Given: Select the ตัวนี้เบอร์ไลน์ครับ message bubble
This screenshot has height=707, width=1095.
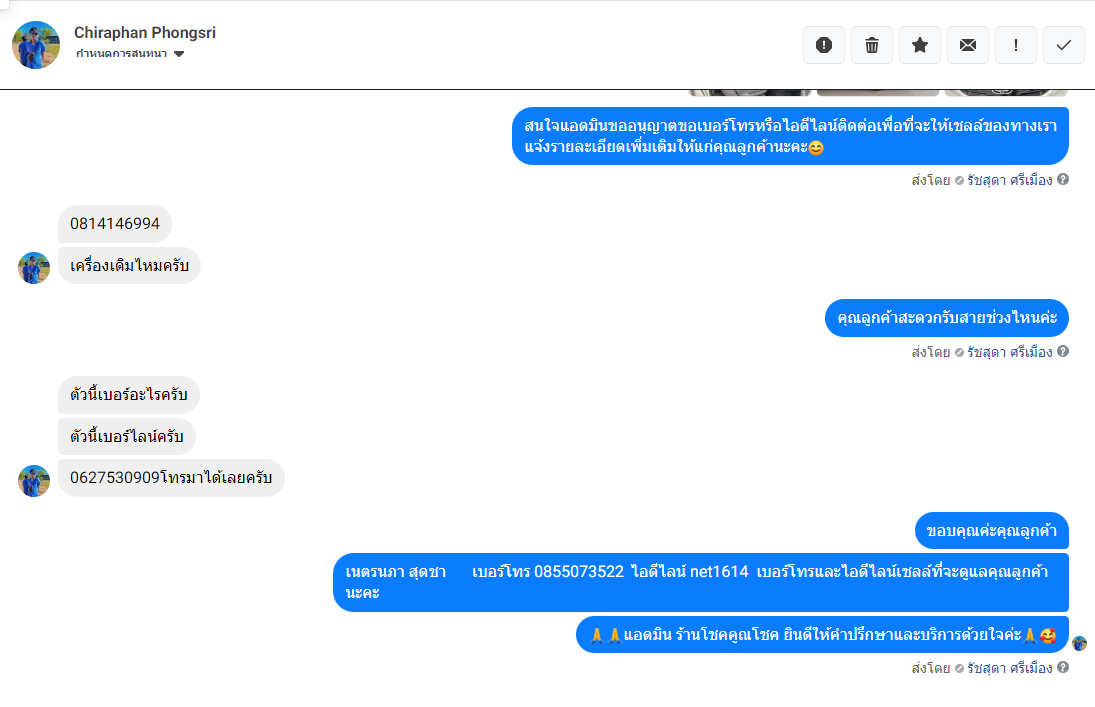Looking at the screenshot, I should [x=126, y=437].
